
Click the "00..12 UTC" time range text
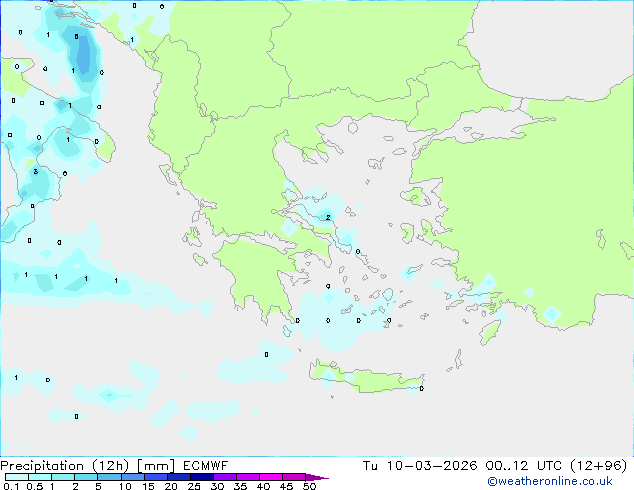pos(523,466)
